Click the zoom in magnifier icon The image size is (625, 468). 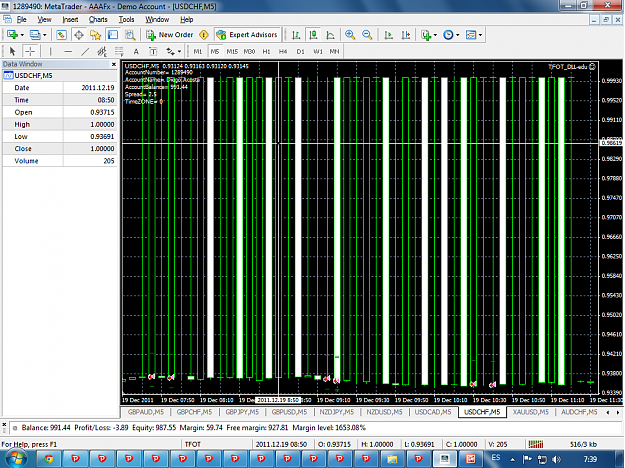click(350, 35)
